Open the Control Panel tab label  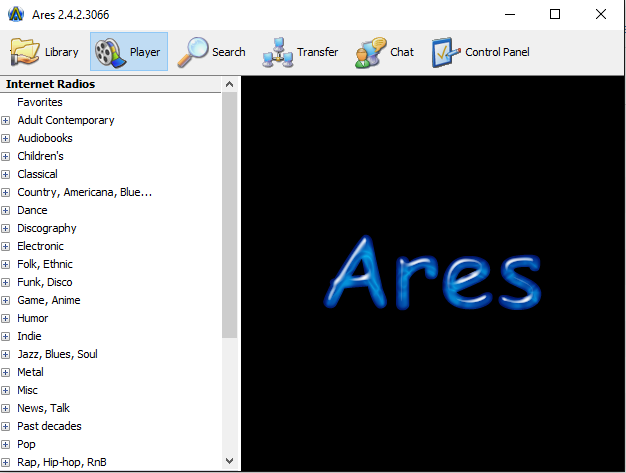(497, 52)
